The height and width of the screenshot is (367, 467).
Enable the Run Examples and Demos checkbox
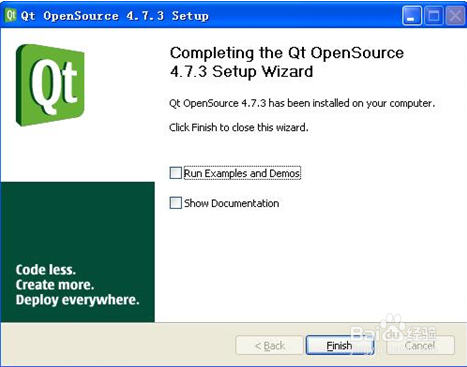coord(176,173)
